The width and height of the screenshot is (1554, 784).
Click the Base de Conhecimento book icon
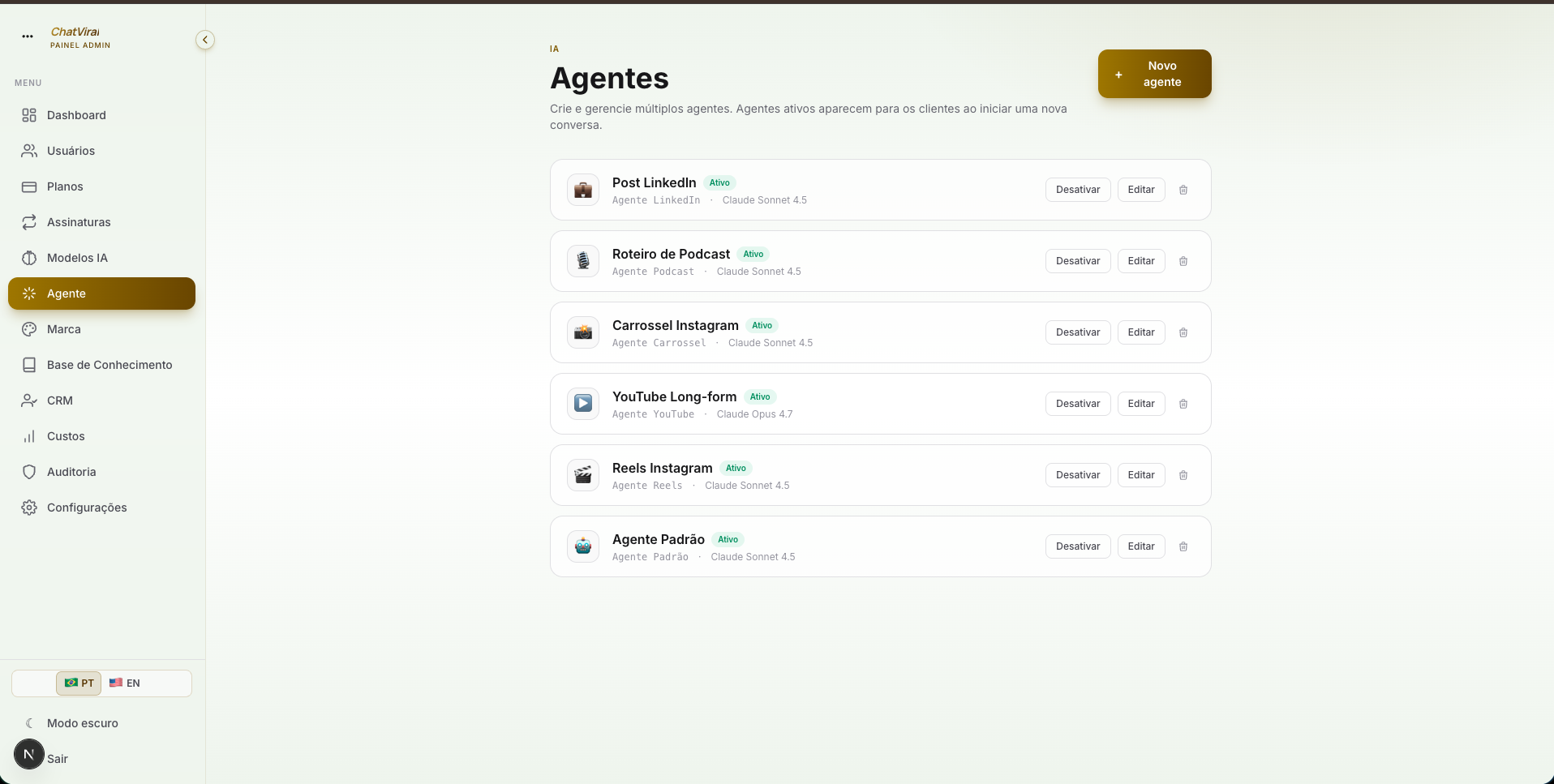[x=29, y=365]
